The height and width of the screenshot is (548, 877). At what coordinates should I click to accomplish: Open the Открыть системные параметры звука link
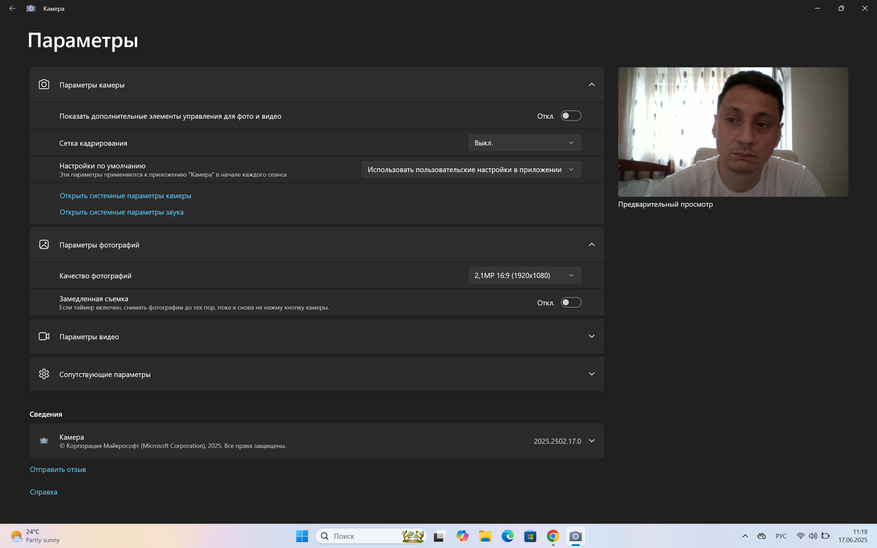(121, 212)
